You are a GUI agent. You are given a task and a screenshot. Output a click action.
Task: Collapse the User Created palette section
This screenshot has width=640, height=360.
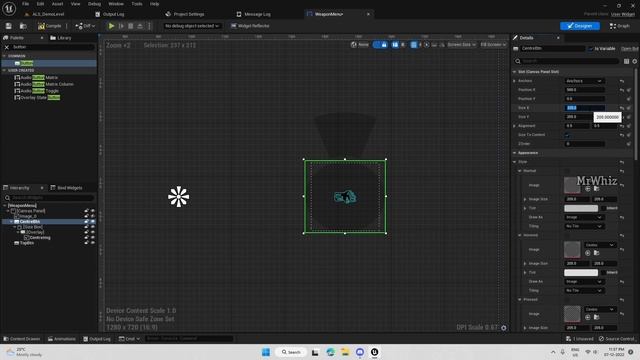[4, 70]
